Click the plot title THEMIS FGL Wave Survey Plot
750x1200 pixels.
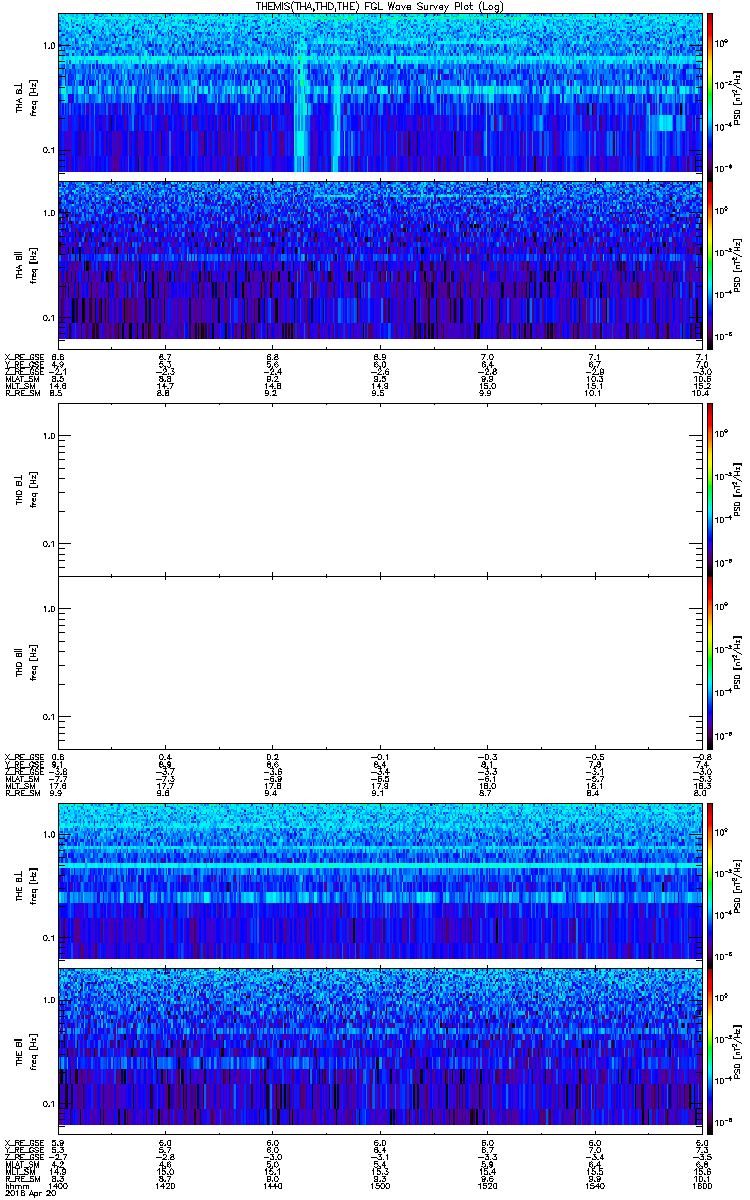[x=381, y=6]
